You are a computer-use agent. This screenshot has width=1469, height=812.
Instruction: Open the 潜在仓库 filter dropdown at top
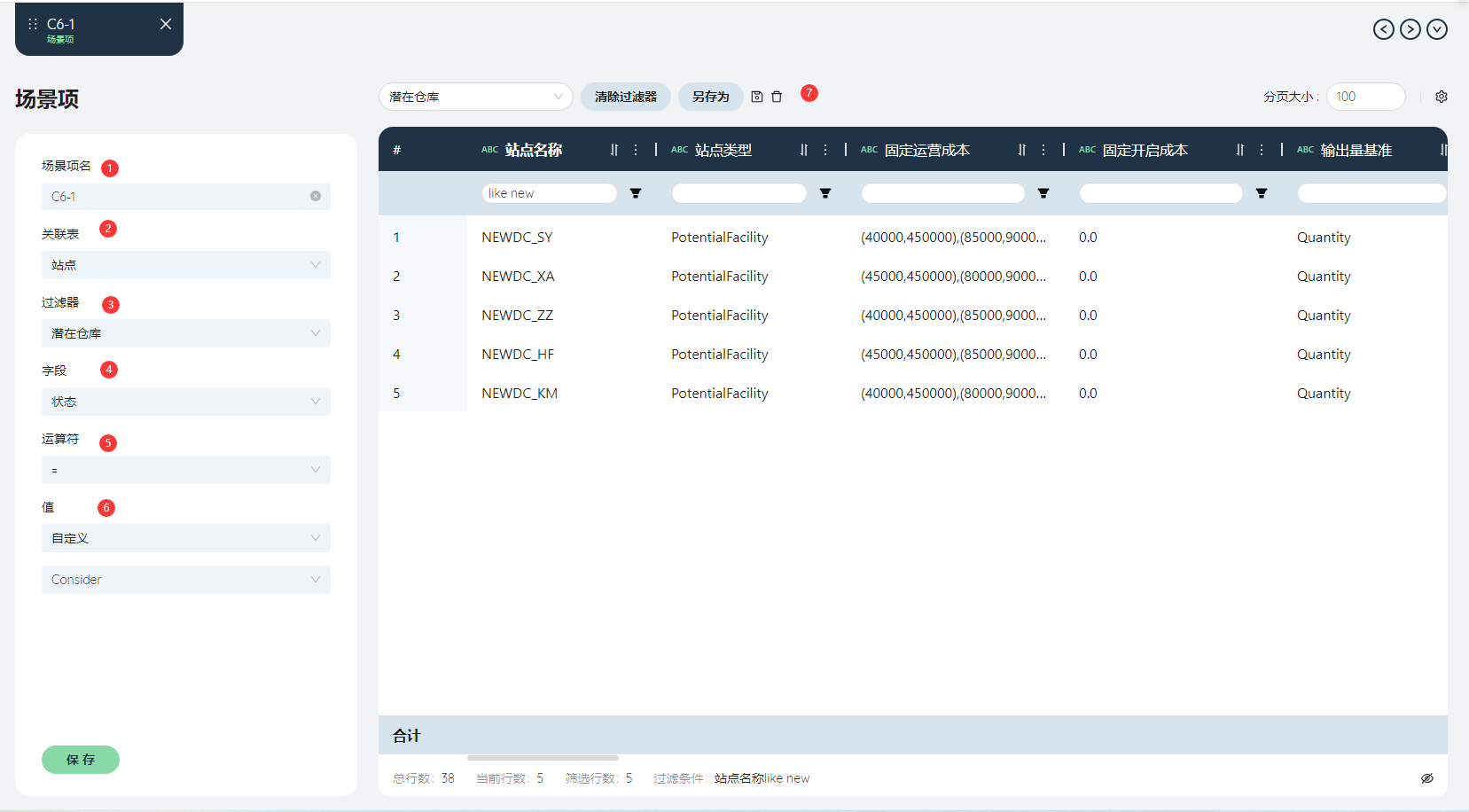click(476, 97)
